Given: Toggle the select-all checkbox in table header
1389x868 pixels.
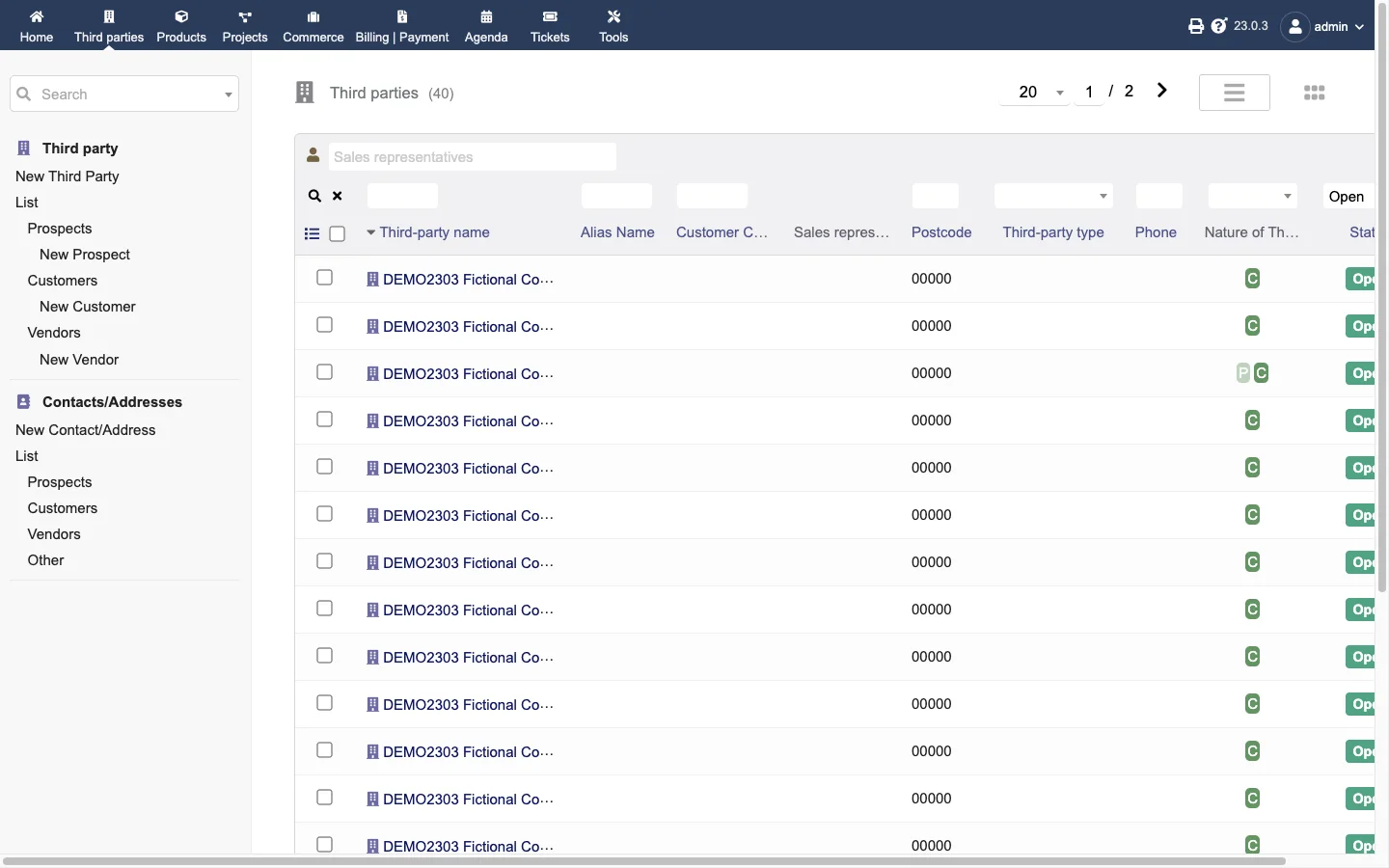Looking at the screenshot, I should [338, 233].
